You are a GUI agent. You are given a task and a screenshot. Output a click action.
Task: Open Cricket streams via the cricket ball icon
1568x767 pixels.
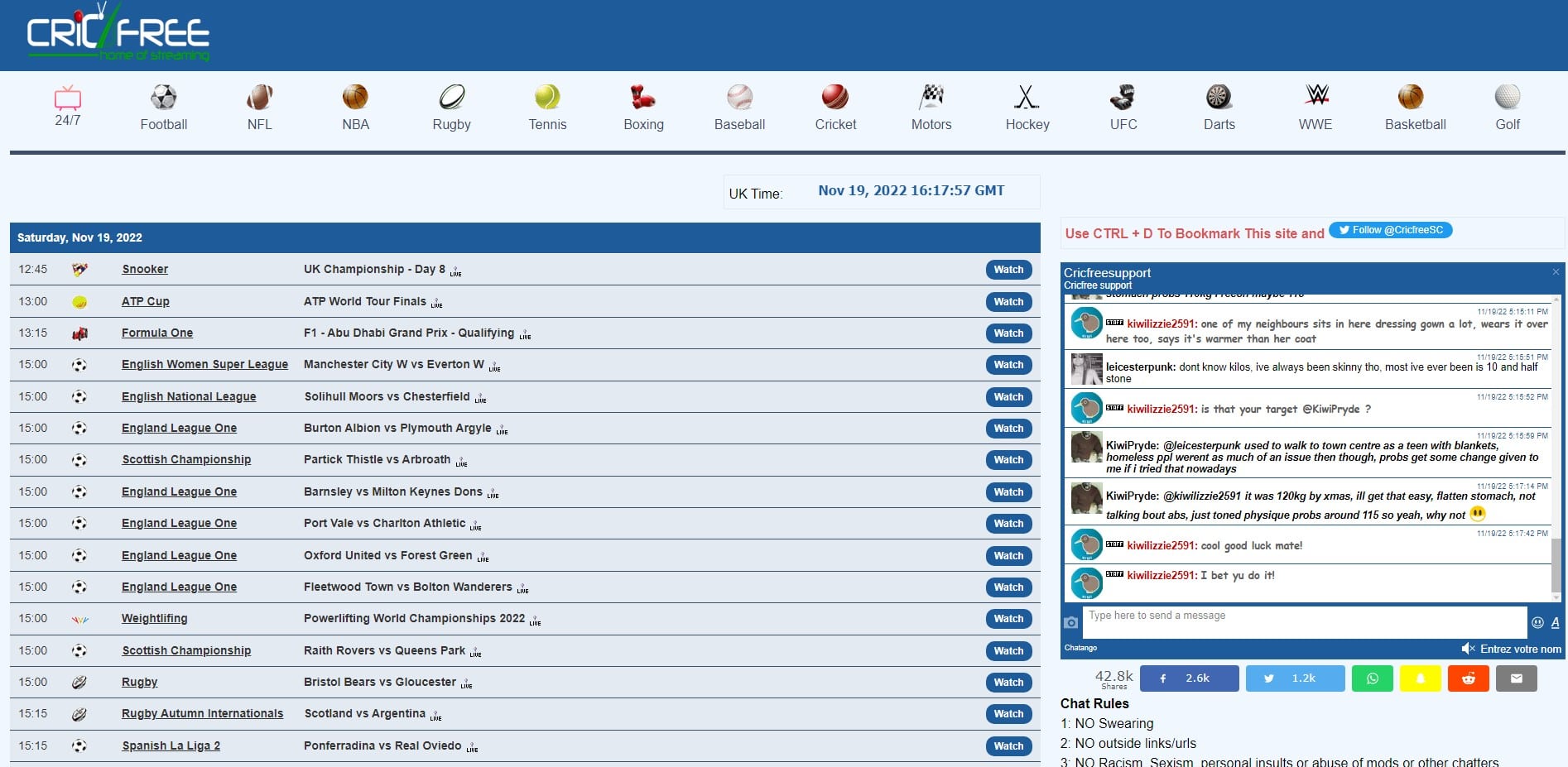click(835, 98)
